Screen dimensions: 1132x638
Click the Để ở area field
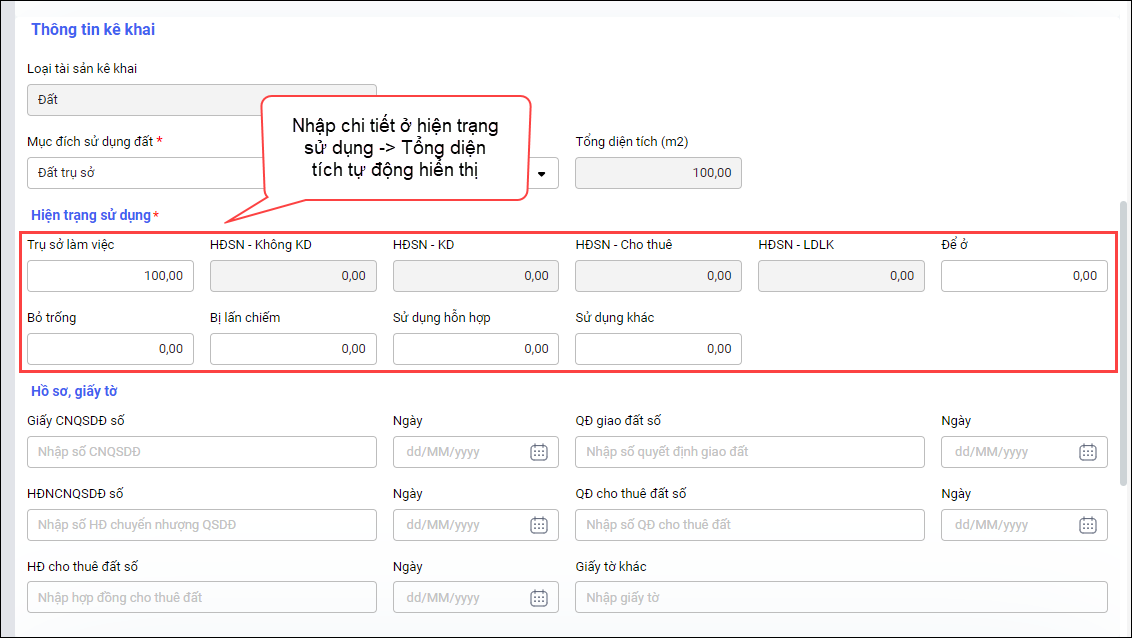point(1024,276)
